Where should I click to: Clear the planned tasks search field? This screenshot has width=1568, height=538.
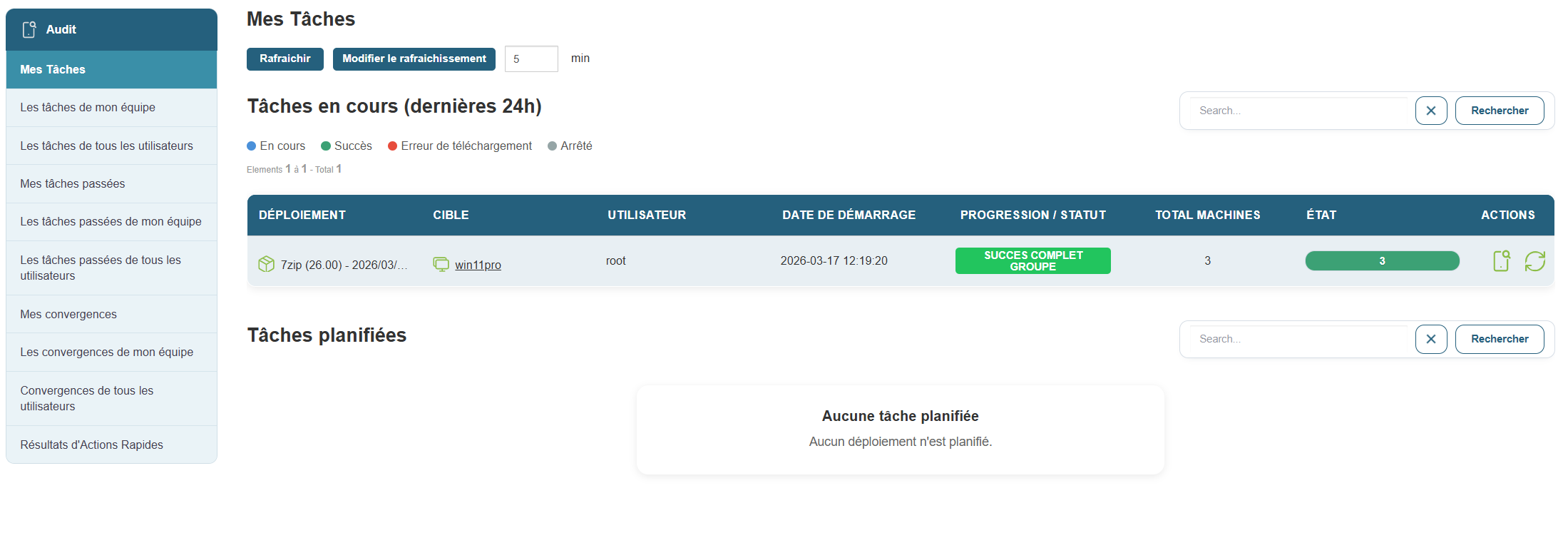(x=1430, y=339)
